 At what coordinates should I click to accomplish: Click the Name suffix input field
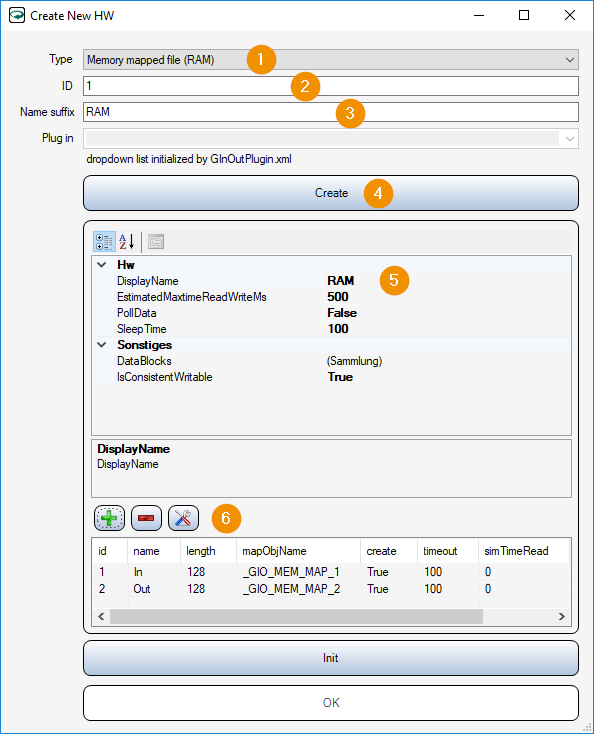(x=331, y=112)
